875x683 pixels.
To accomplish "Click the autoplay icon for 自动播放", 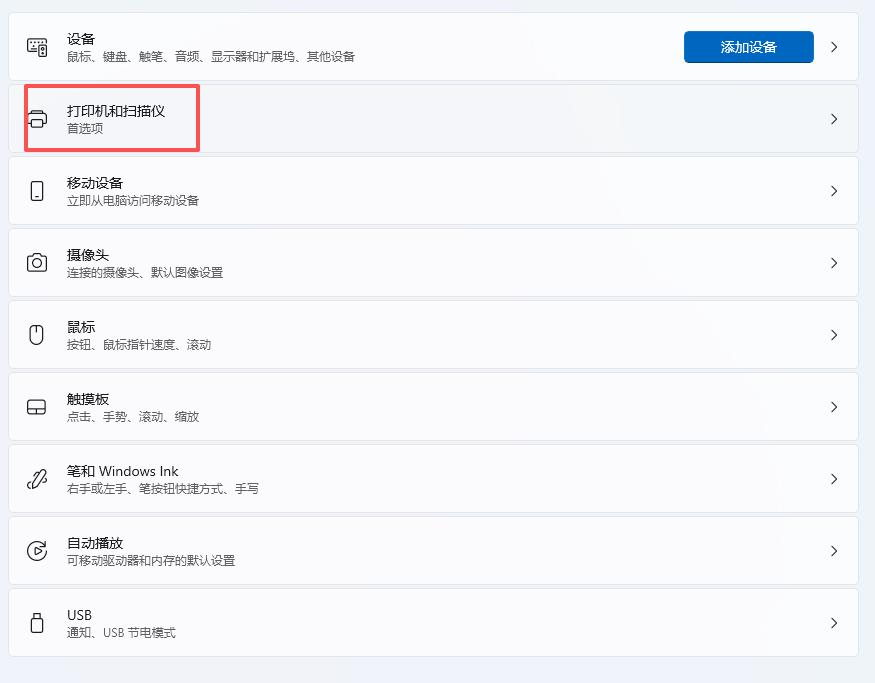I will 37,551.
